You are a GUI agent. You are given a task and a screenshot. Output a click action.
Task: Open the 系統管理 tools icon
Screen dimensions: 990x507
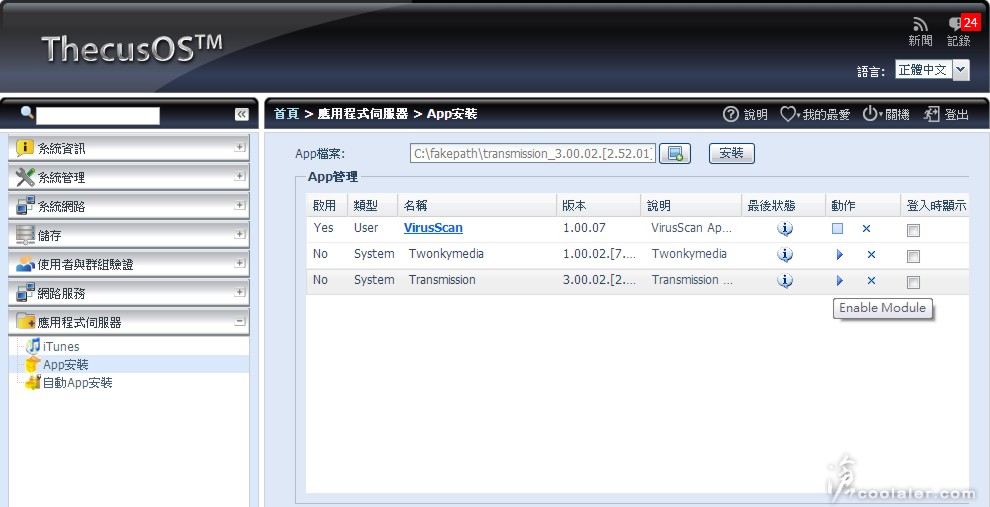click(25, 177)
